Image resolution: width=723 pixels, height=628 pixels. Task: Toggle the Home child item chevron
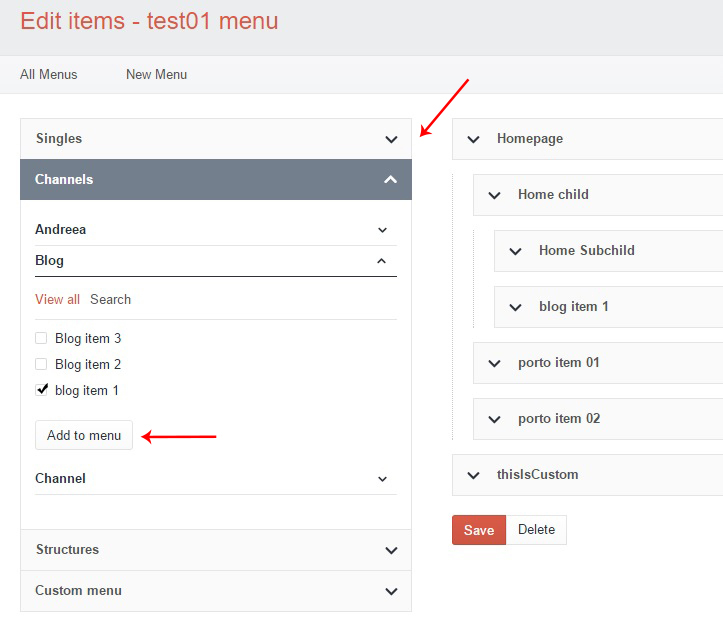[494, 195]
